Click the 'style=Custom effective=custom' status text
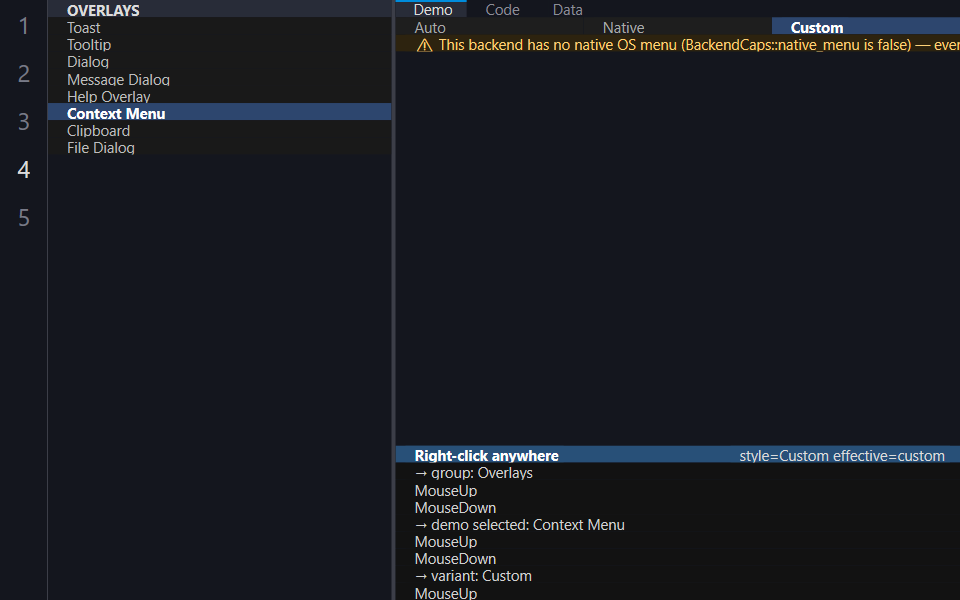 [842, 456]
